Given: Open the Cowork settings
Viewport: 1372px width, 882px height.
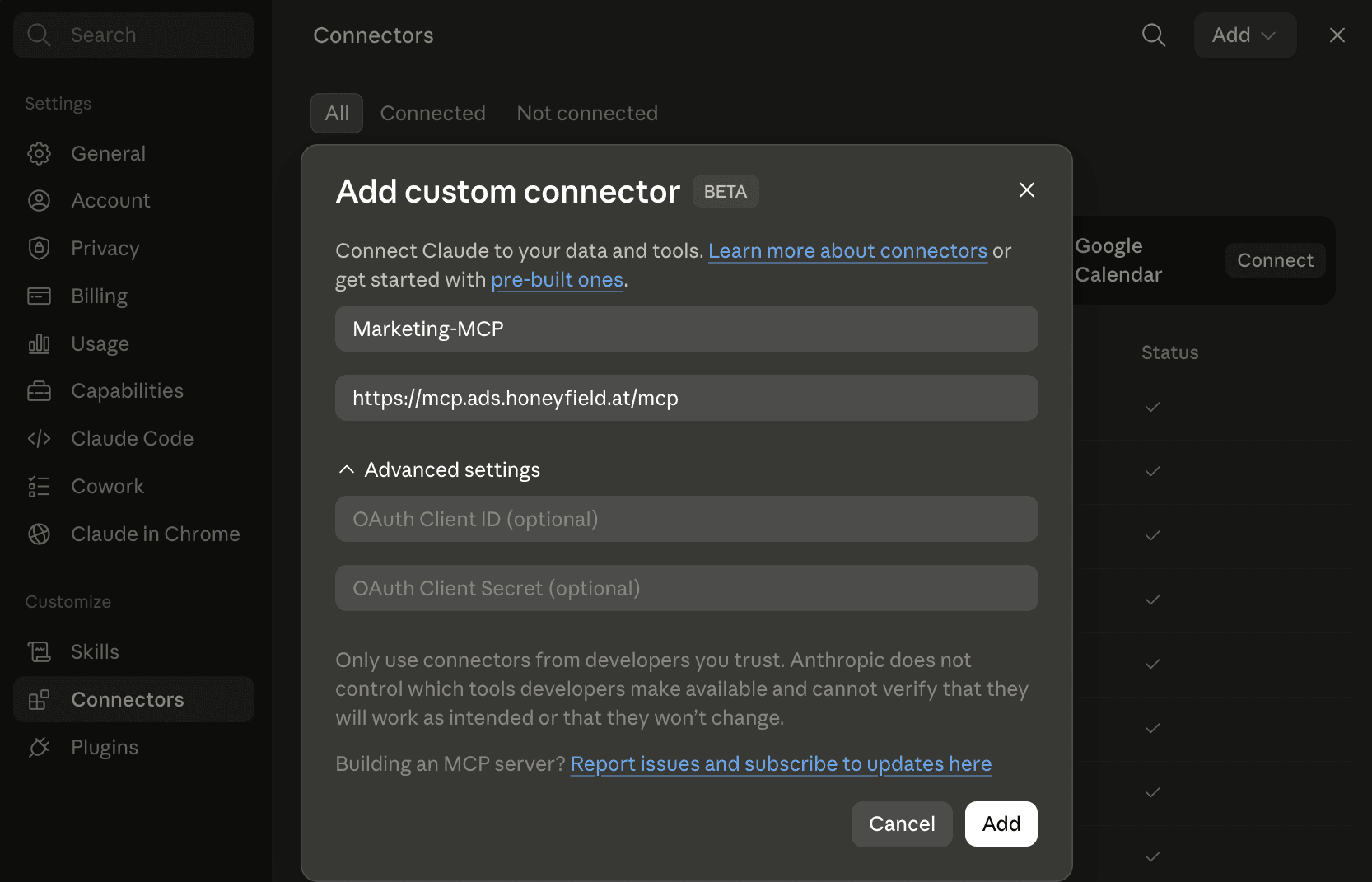Looking at the screenshot, I should (x=133, y=487).
